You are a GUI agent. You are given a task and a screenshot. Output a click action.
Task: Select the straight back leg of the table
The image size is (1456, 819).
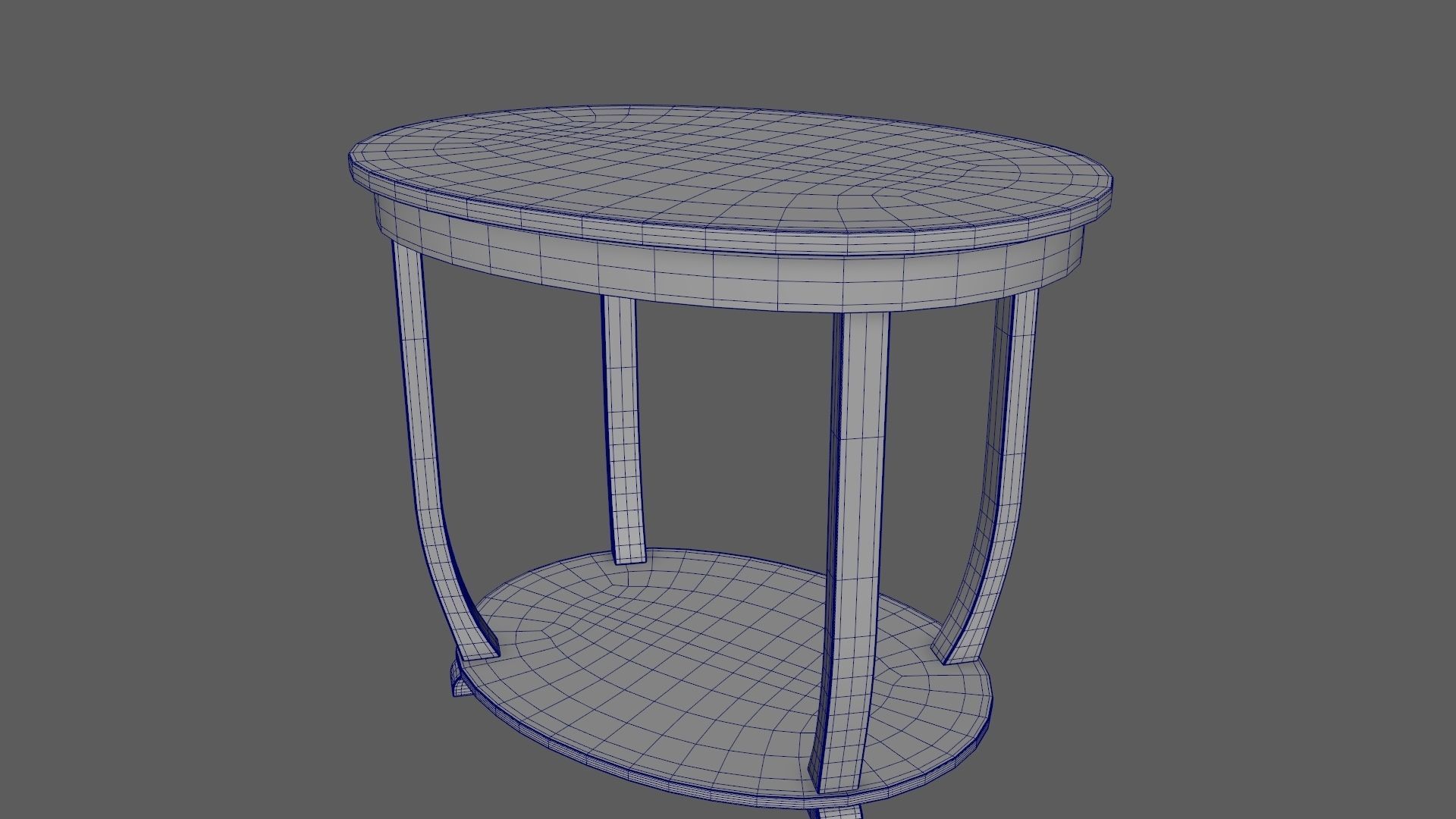[623, 428]
